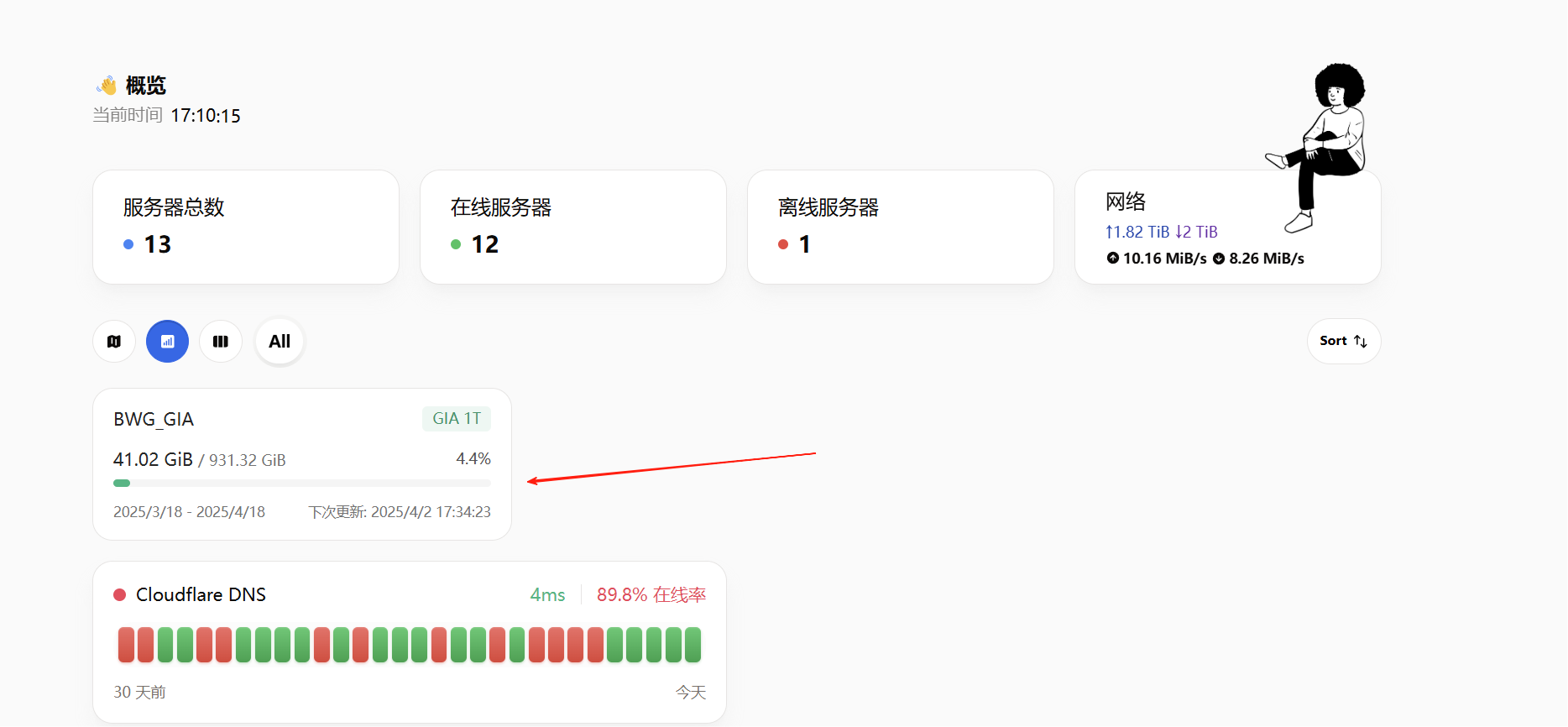This screenshot has width=1568, height=727.
Task: Click the blue dot beside 13
Action: 128,244
